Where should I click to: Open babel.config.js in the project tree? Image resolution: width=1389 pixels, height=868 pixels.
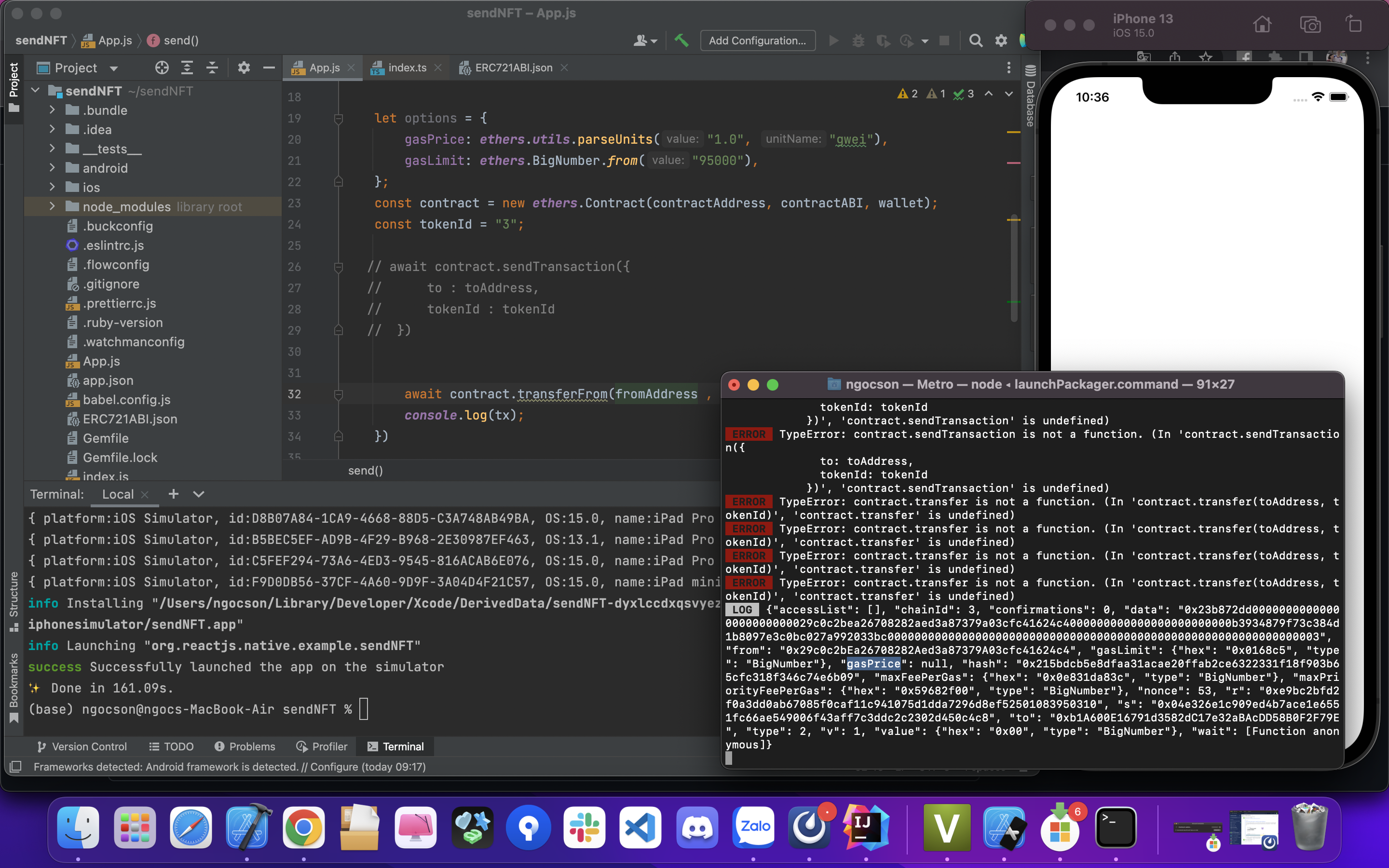[x=126, y=400]
